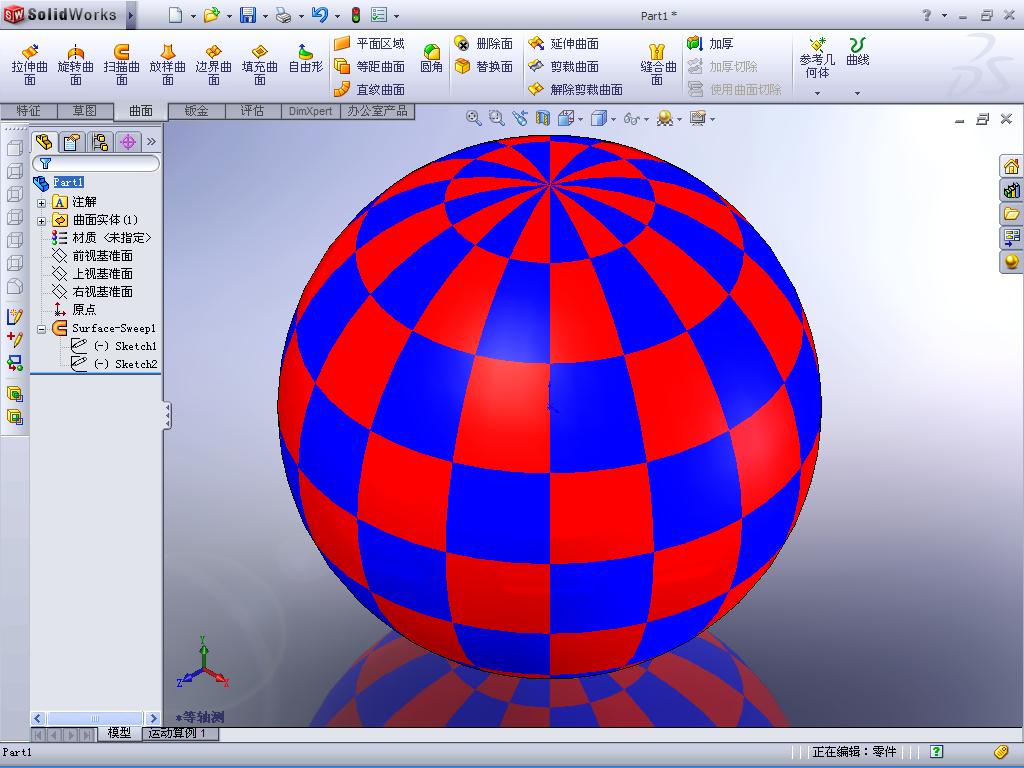
Task: Click the Zoom to Fit icon
Action: click(473, 118)
